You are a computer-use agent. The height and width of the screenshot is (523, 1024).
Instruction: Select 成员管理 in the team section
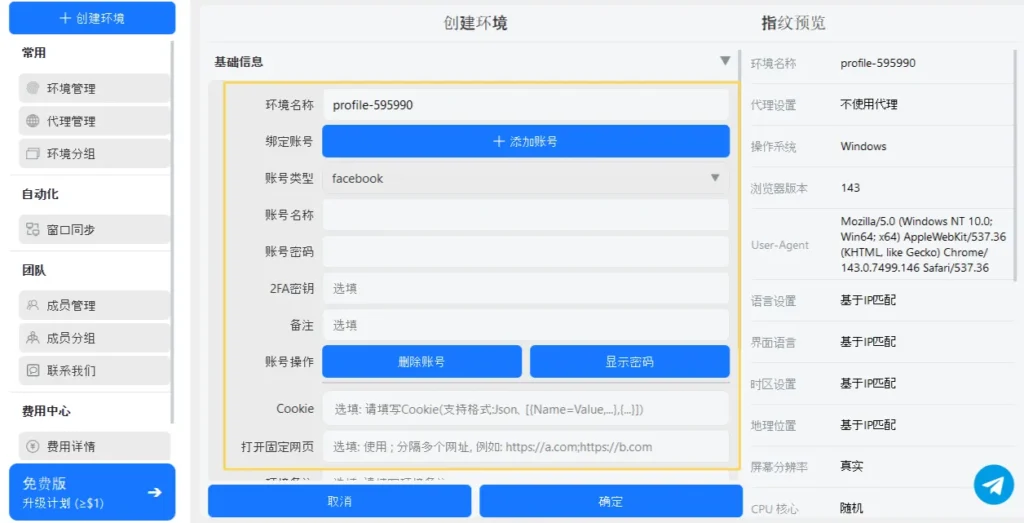(95, 305)
